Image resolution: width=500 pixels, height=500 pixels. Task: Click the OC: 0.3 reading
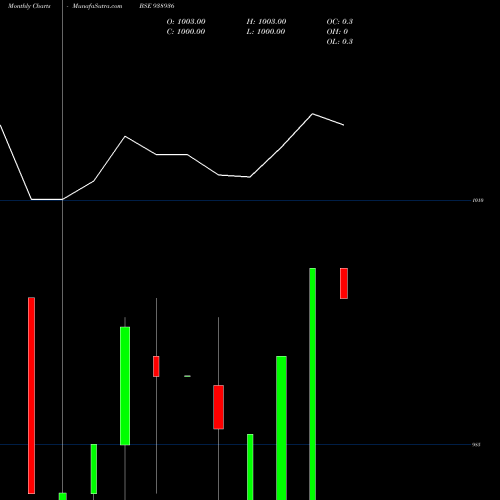pos(340,22)
